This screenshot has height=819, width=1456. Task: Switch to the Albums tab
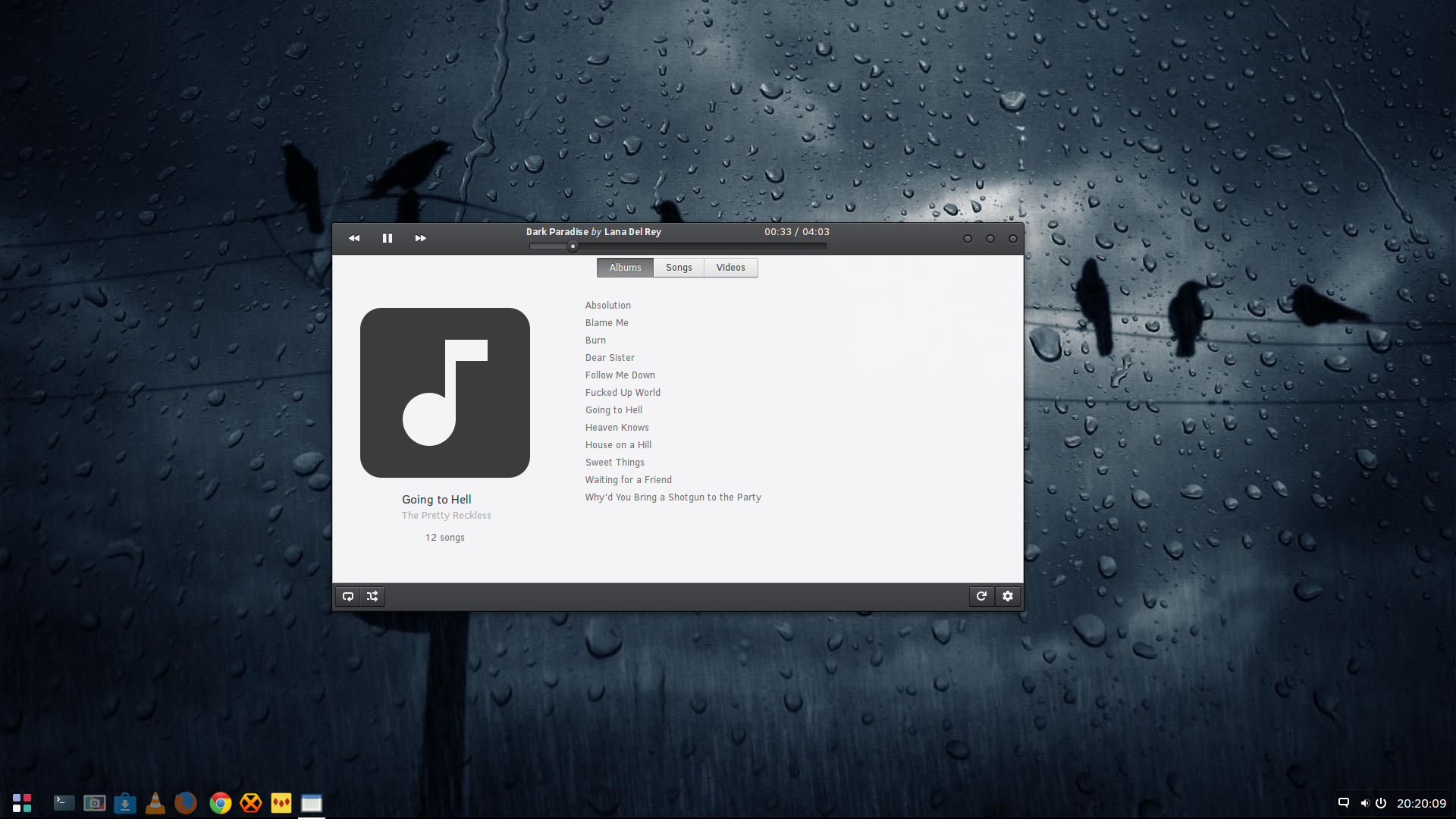point(625,268)
